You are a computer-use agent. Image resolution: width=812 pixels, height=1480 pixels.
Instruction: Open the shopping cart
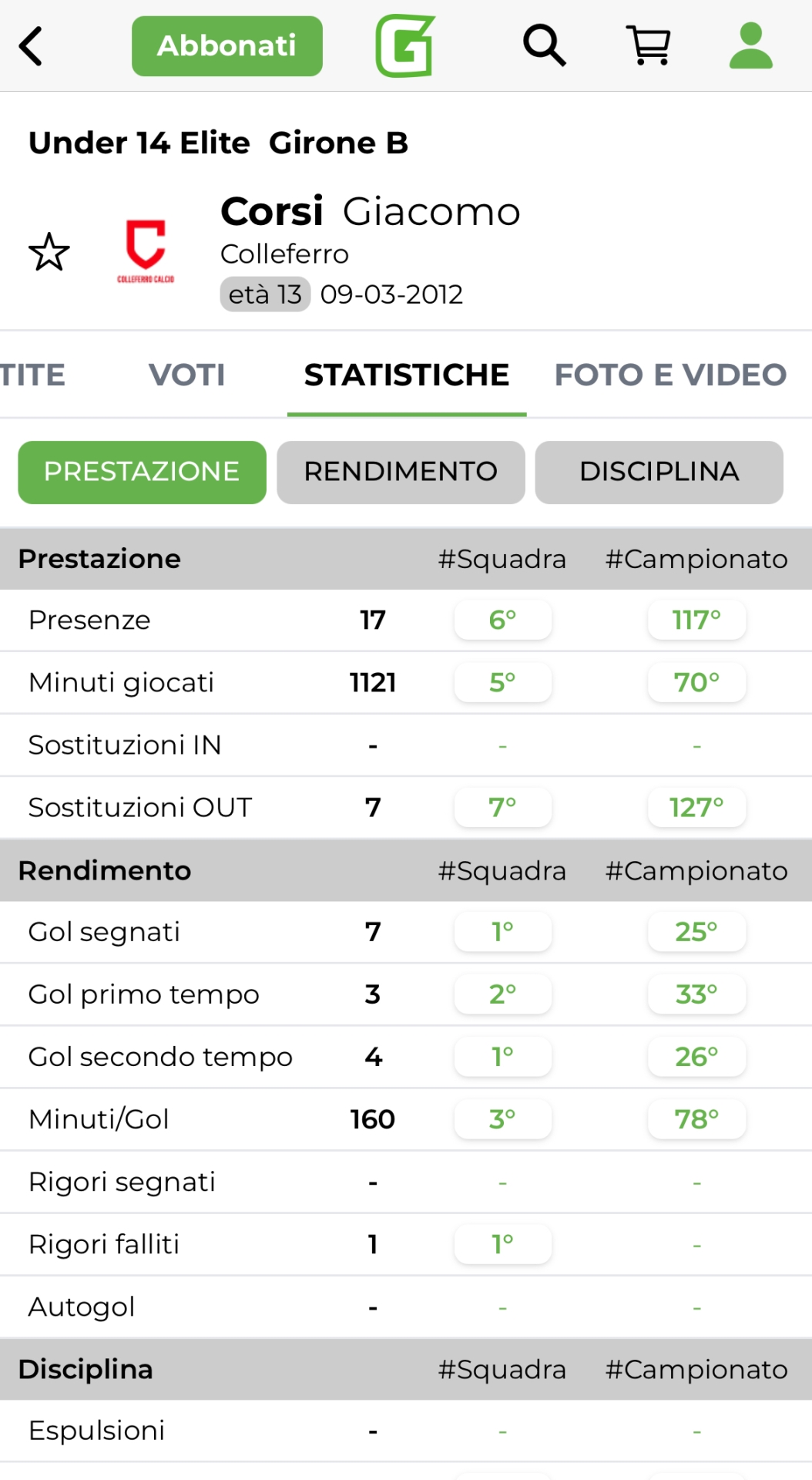(649, 45)
